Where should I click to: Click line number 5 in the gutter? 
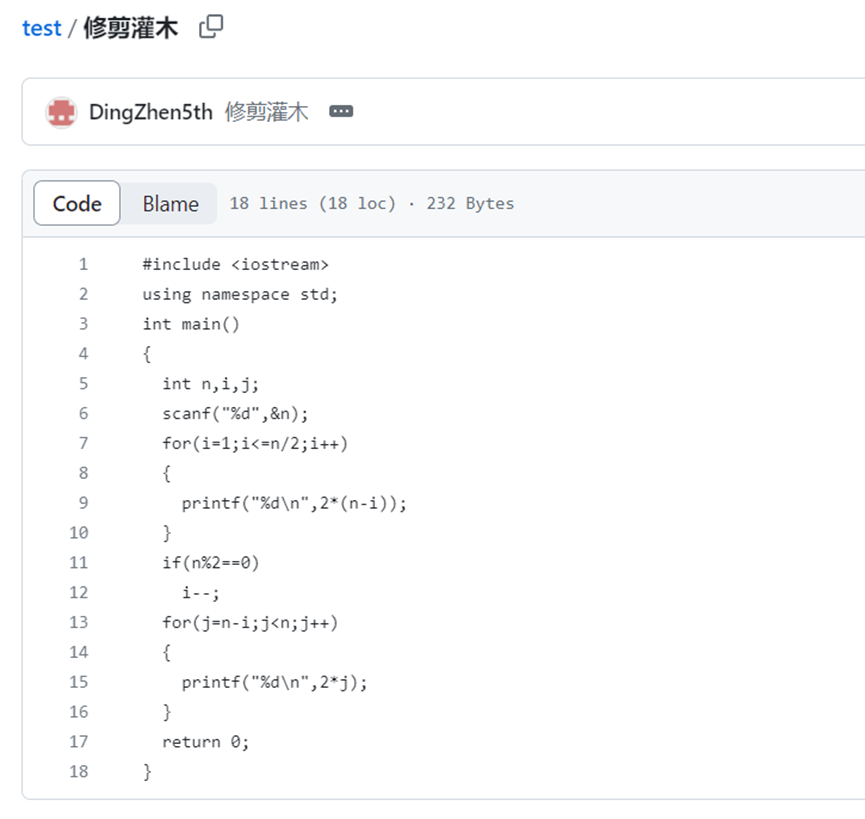[x=83, y=384]
